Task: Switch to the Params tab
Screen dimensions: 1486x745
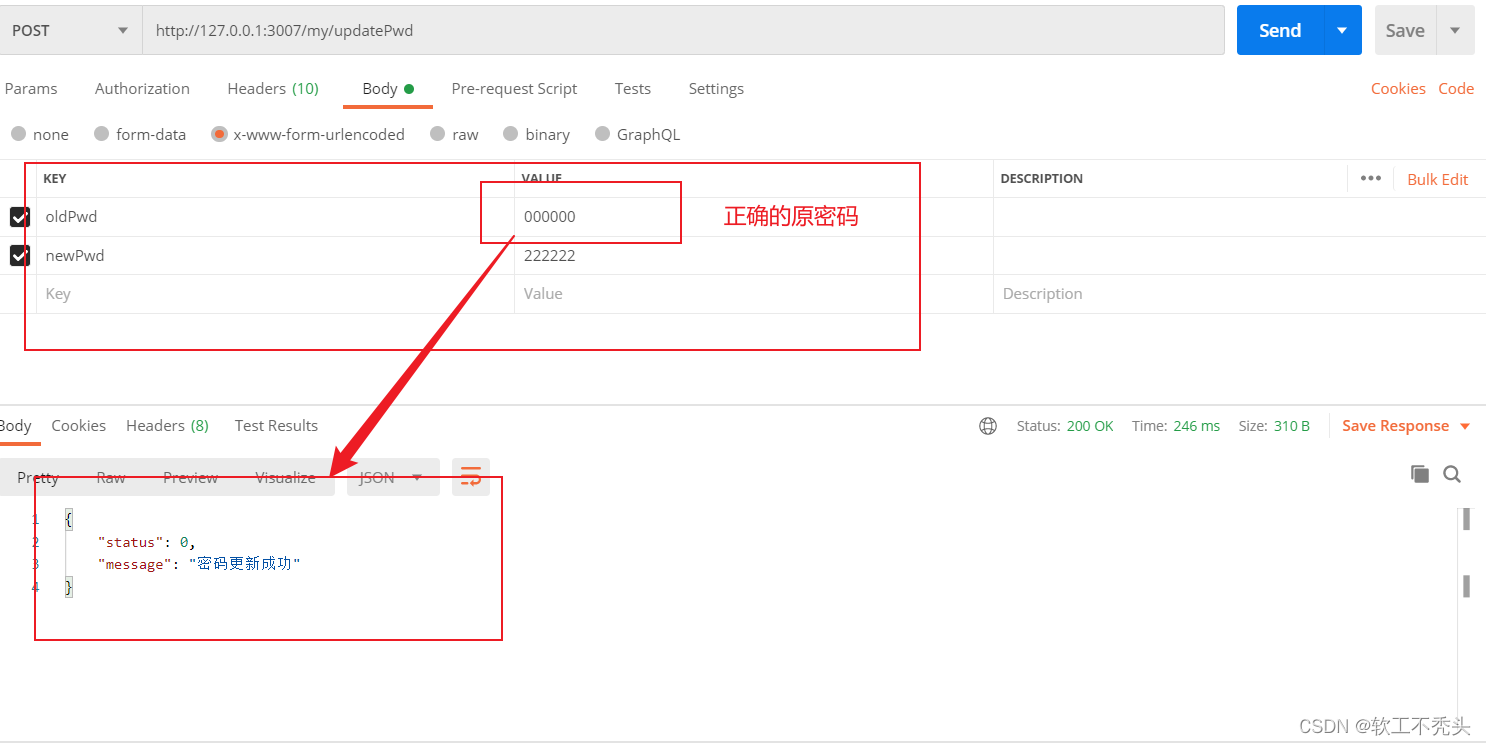Action: point(31,88)
